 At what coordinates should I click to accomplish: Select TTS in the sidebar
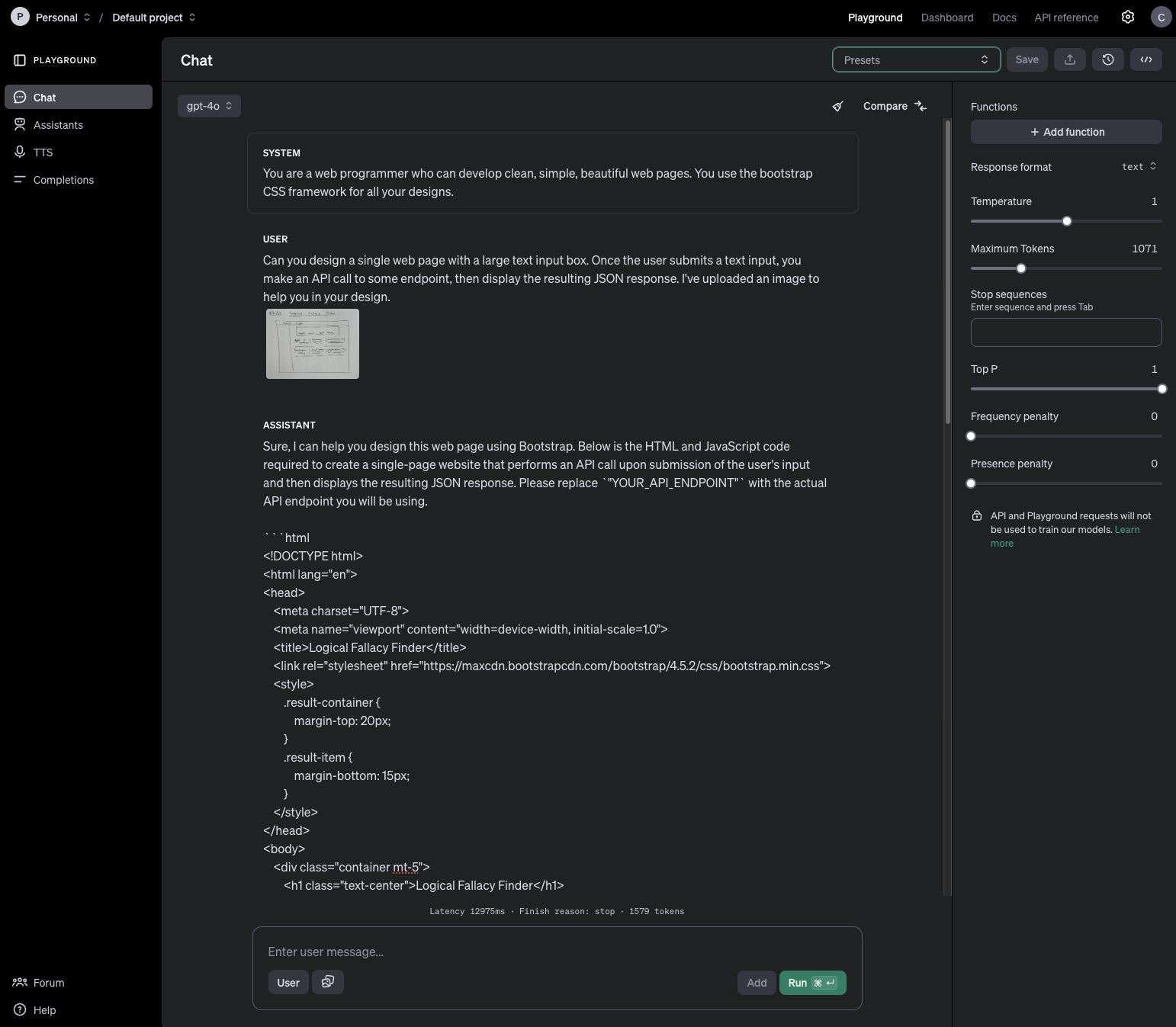pyautogui.click(x=79, y=152)
